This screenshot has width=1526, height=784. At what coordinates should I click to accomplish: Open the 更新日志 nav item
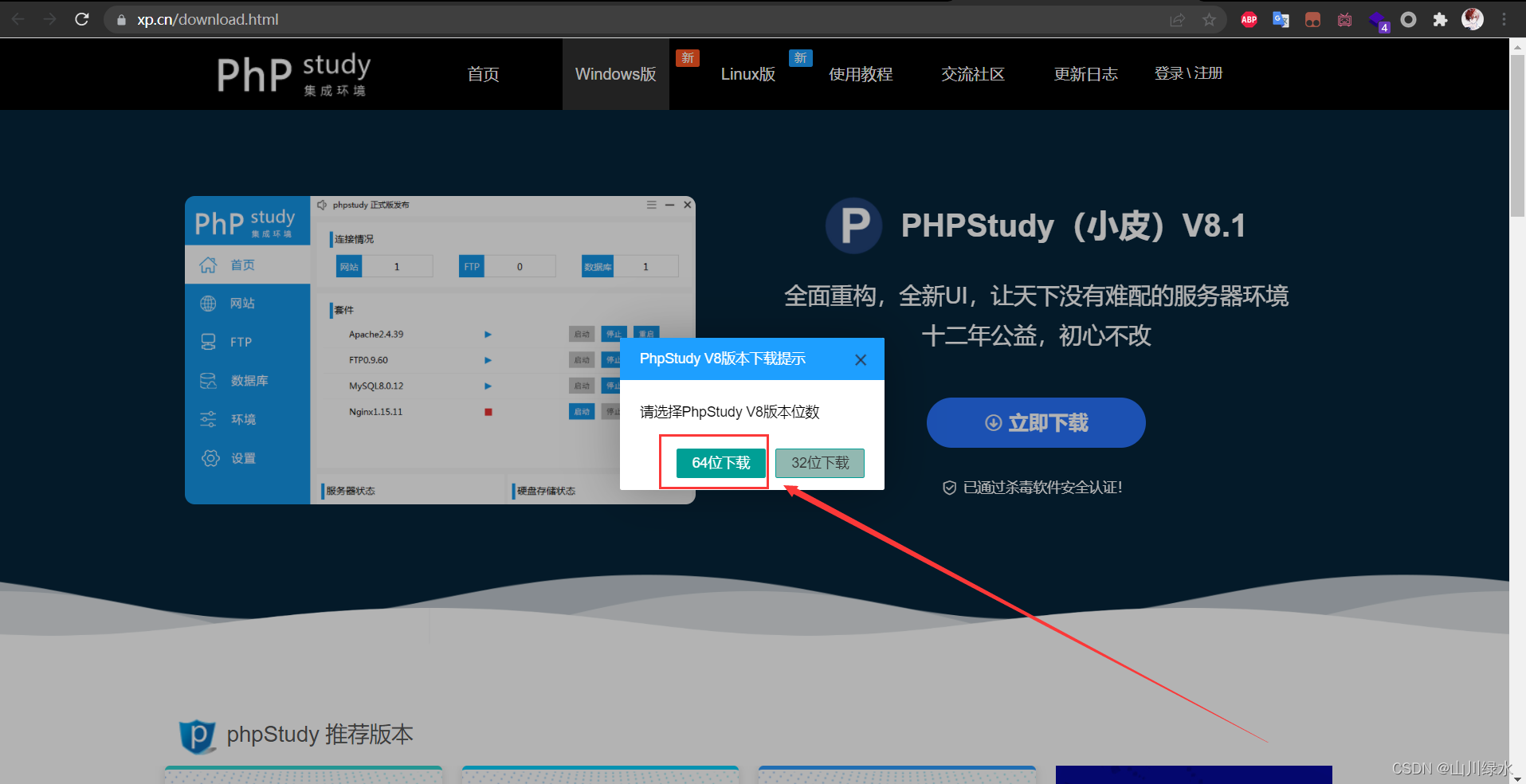point(1085,74)
